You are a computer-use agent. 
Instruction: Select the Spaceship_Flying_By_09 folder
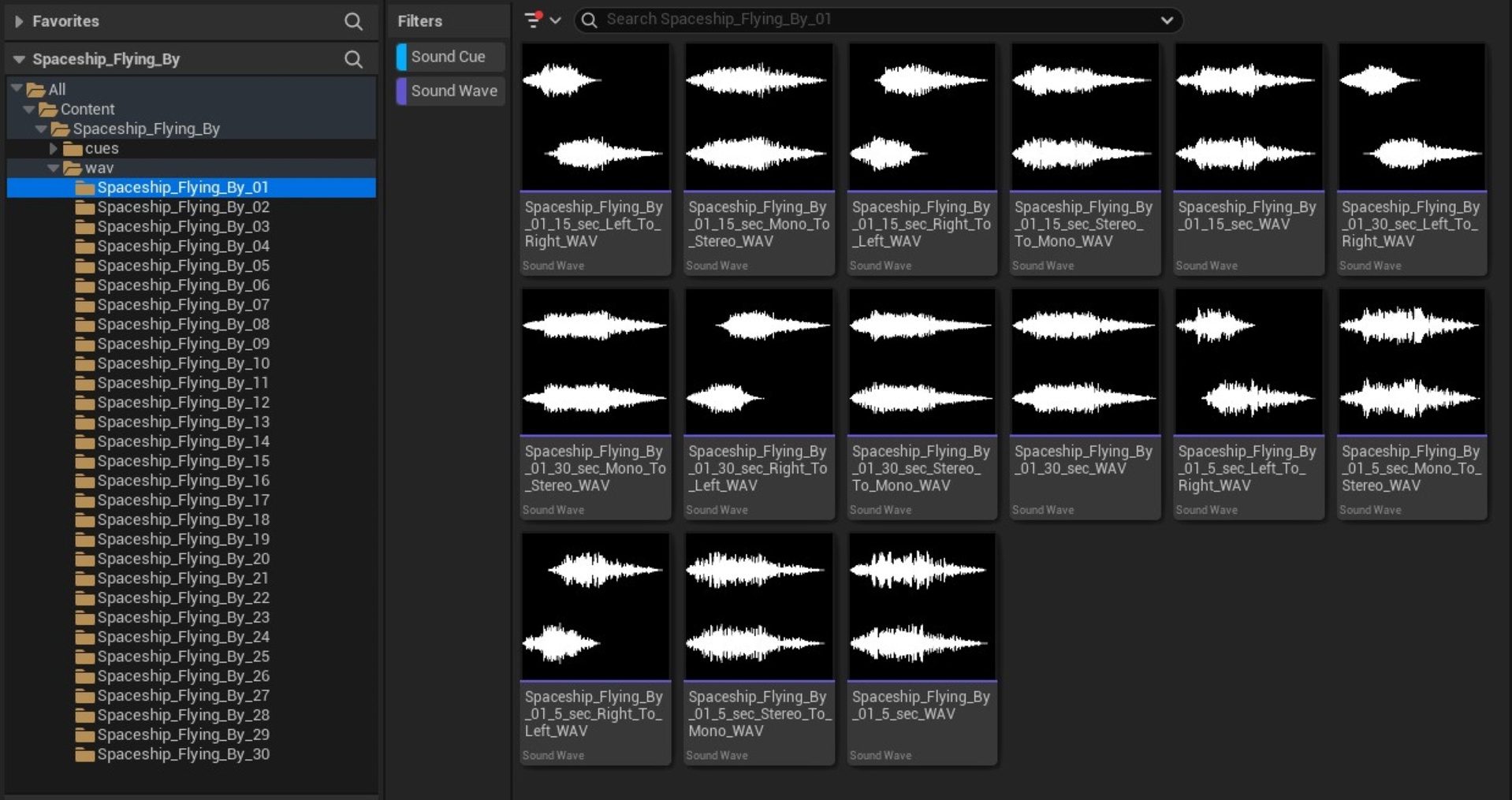(191, 344)
